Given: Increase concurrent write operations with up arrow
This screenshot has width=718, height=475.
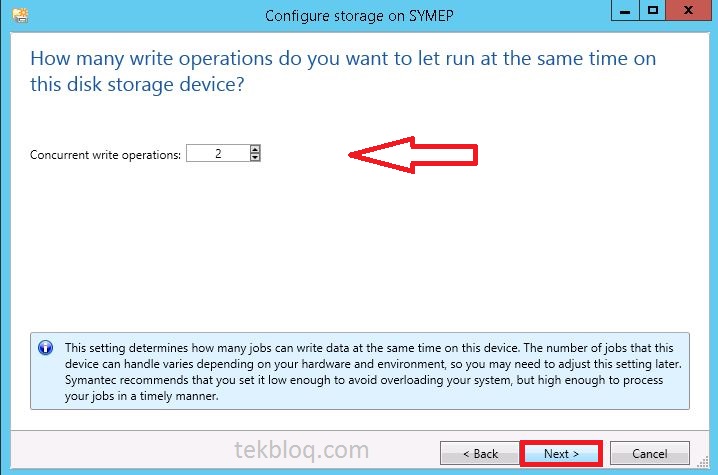Looking at the screenshot, I should [x=255, y=149].
